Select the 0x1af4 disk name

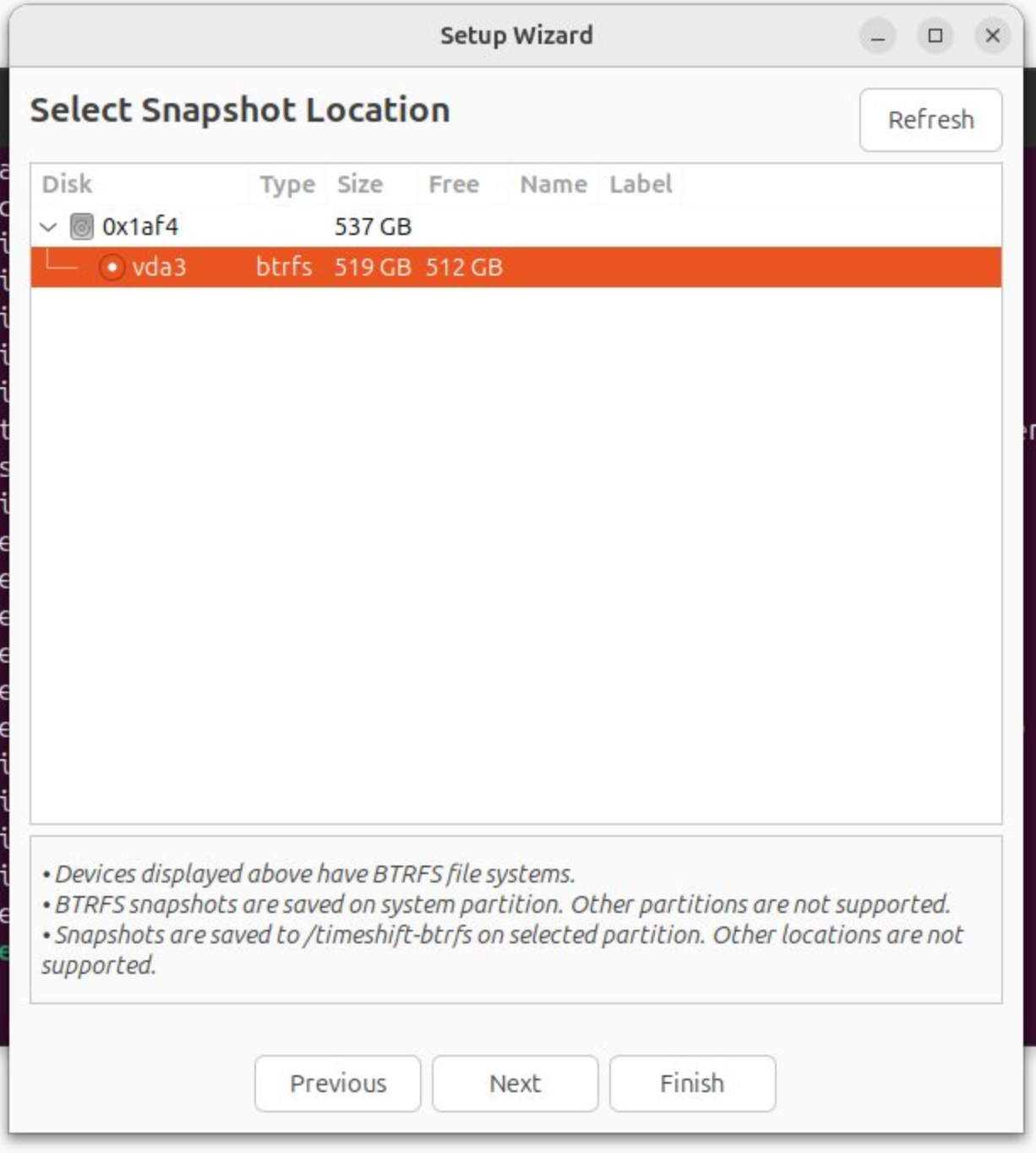click(140, 227)
